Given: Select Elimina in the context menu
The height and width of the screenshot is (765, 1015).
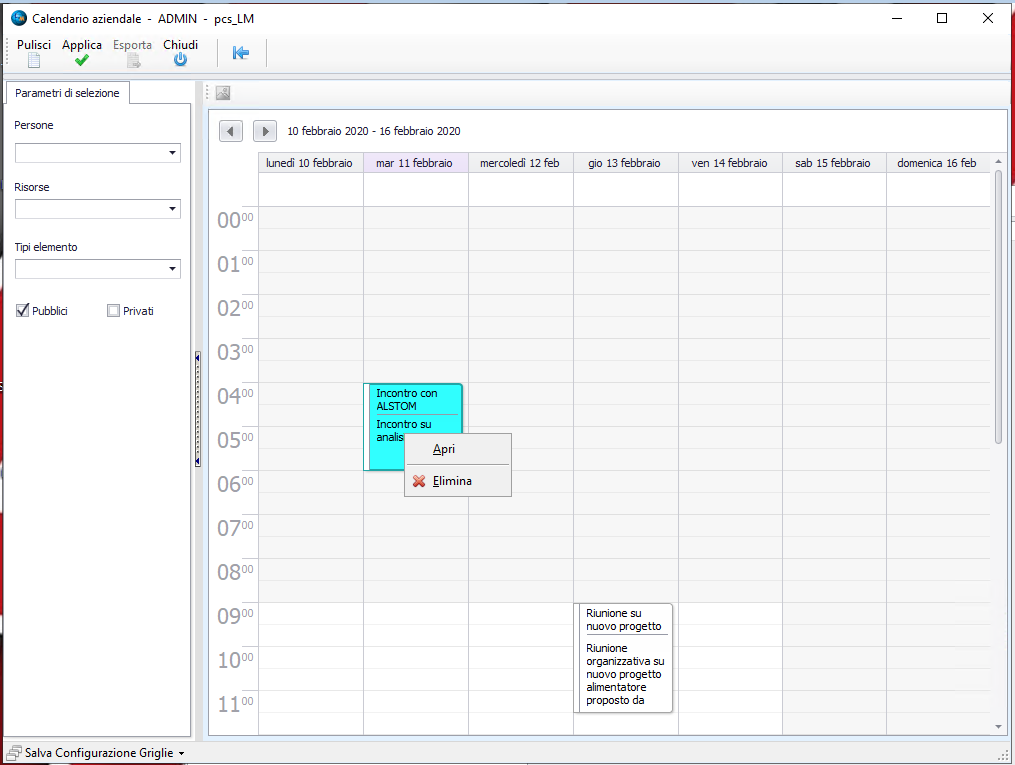Looking at the screenshot, I should 452,481.
